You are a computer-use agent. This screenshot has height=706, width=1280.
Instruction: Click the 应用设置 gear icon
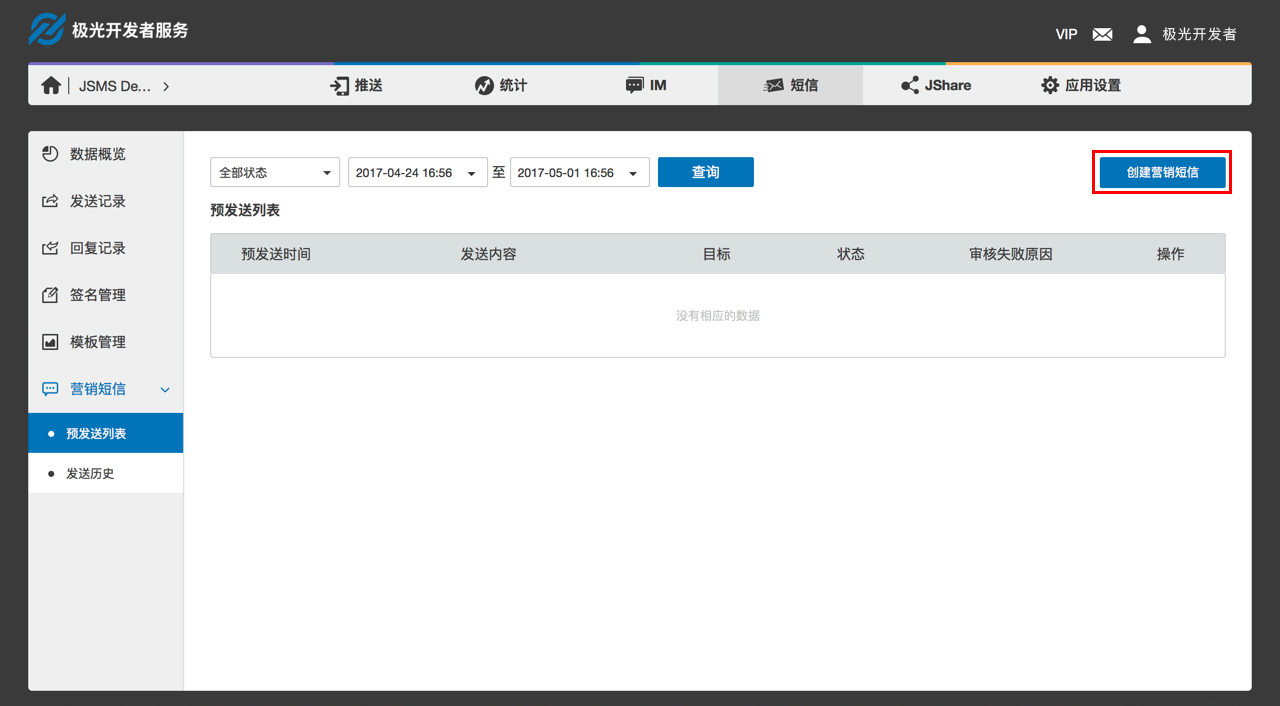coord(1050,86)
